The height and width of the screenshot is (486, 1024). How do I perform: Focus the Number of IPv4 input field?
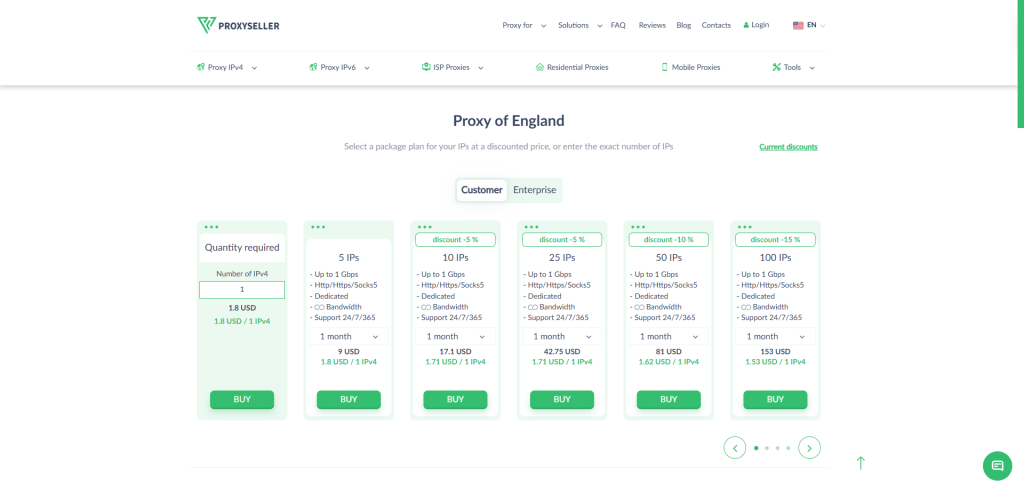pos(242,290)
